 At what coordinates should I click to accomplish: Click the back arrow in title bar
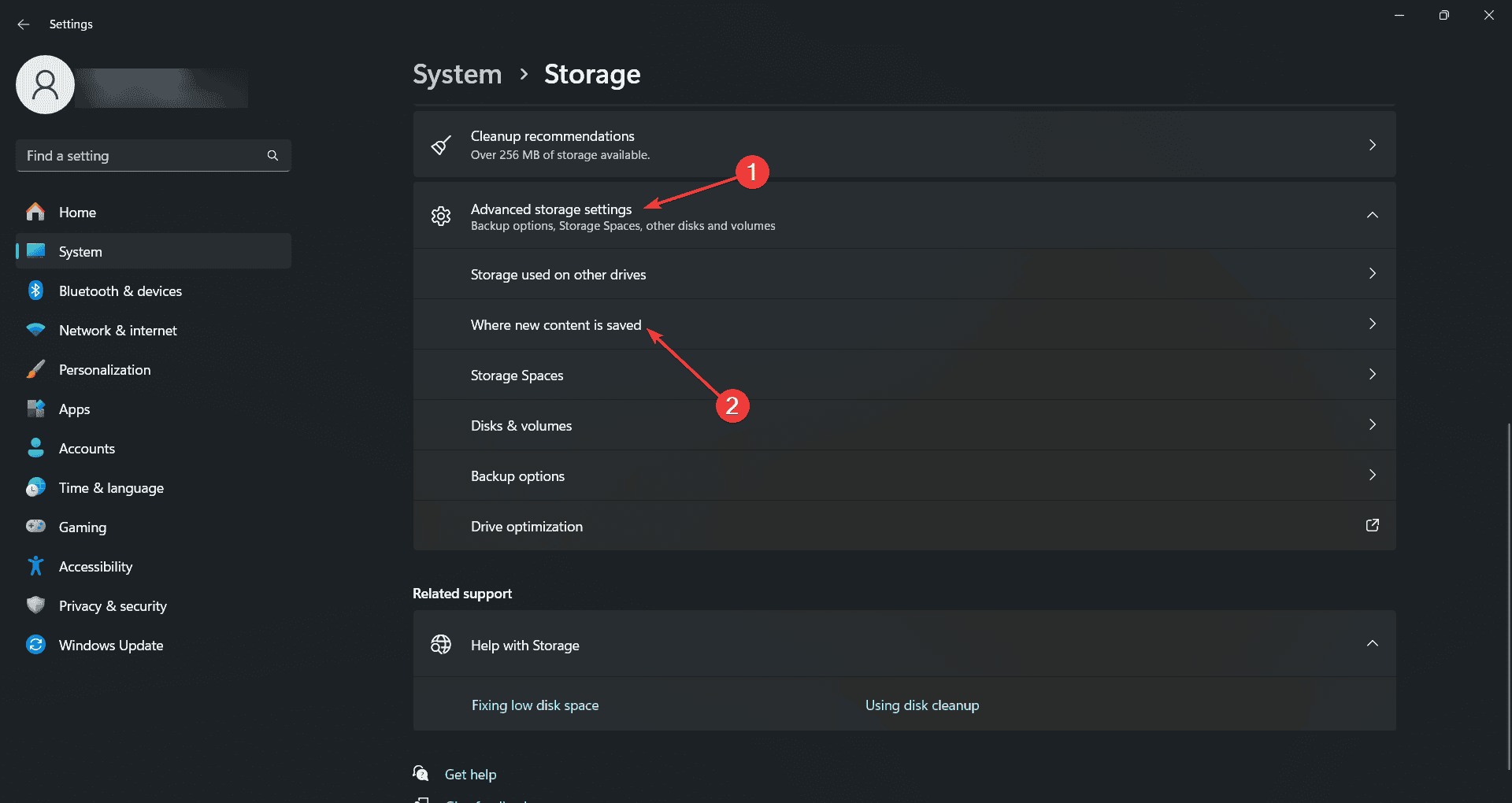point(24,24)
